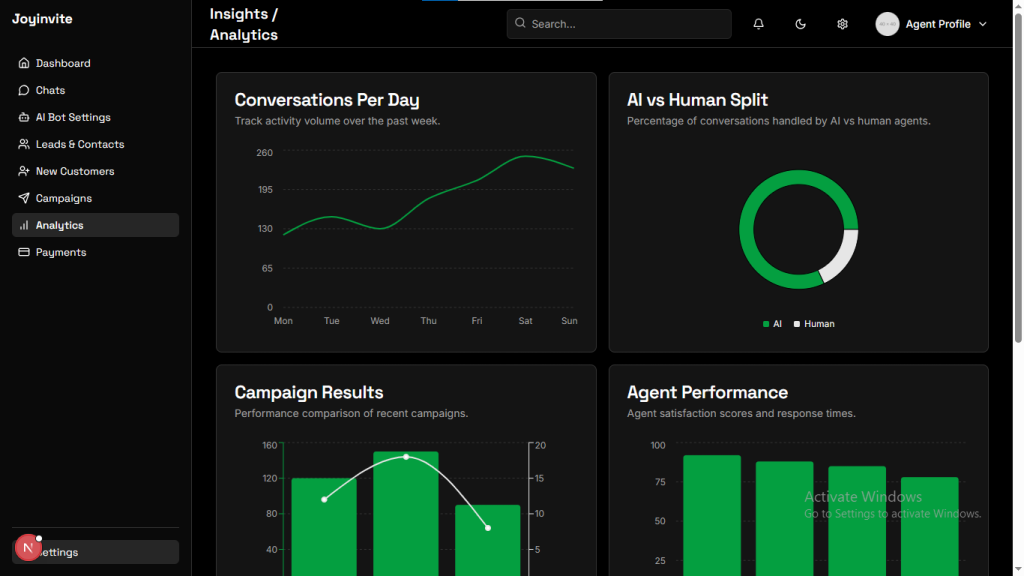Click the Payments card icon
This screenshot has height=576, width=1024.
click(24, 252)
